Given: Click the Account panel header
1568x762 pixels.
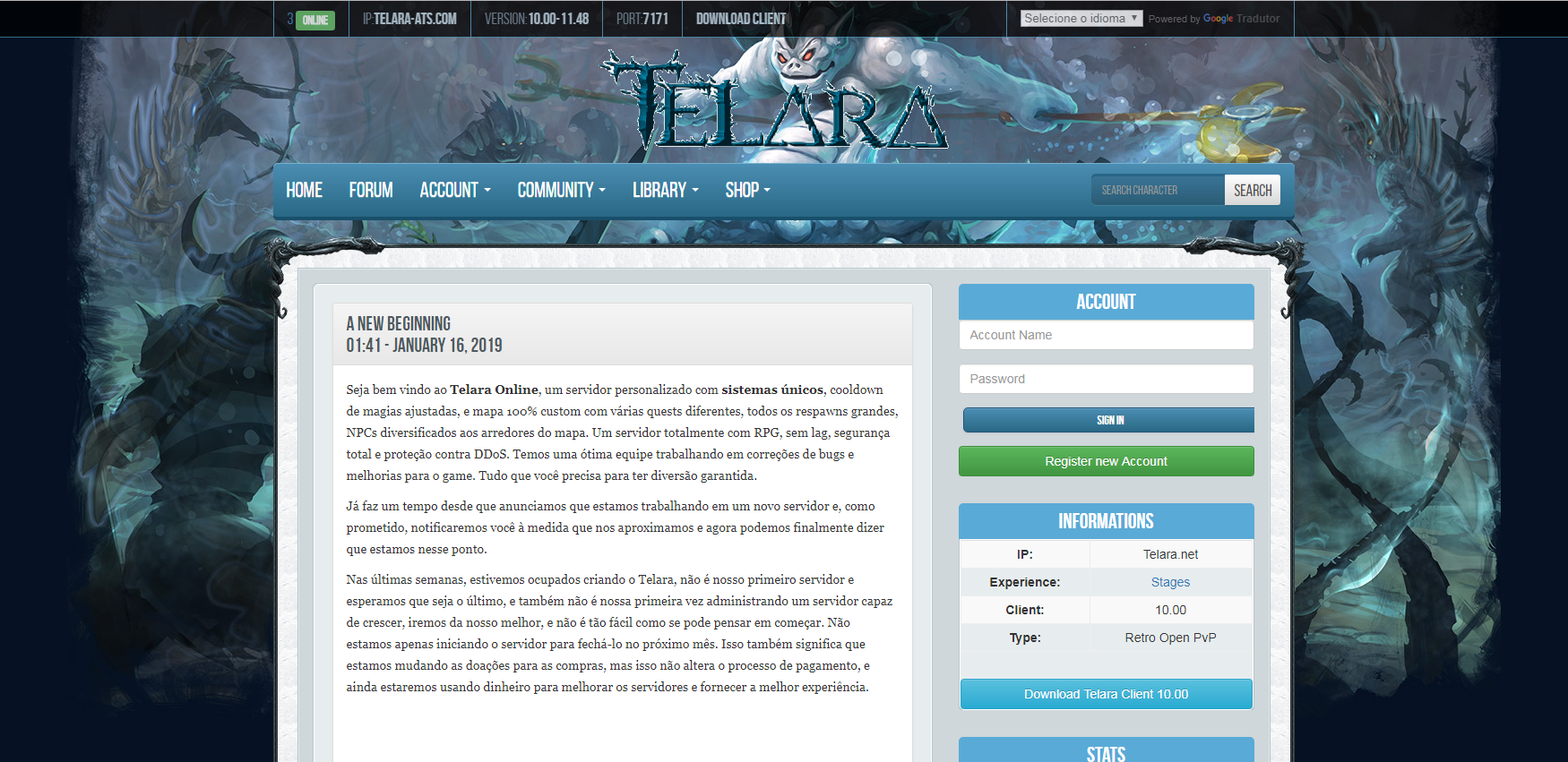Looking at the screenshot, I should tap(1107, 302).
